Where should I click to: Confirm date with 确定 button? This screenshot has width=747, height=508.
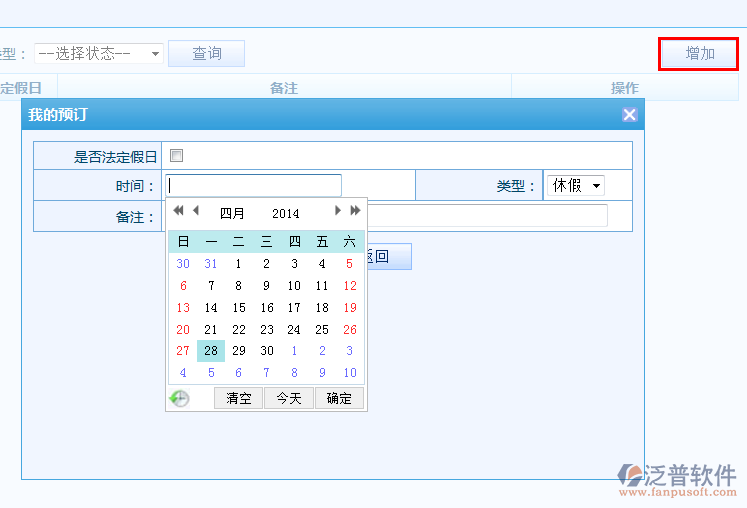tap(339, 398)
